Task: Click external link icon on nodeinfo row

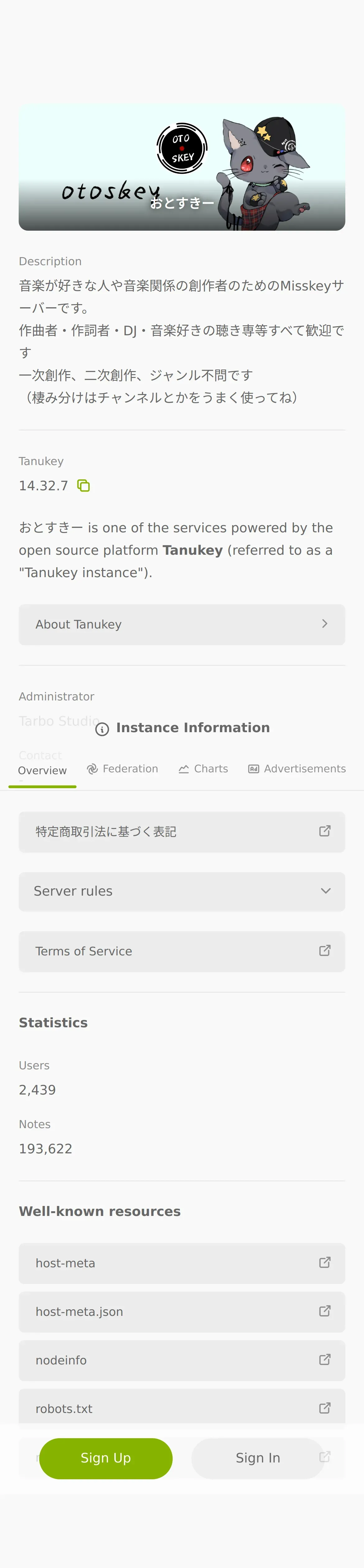Action: pyautogui.click(x=325, y=1360)
